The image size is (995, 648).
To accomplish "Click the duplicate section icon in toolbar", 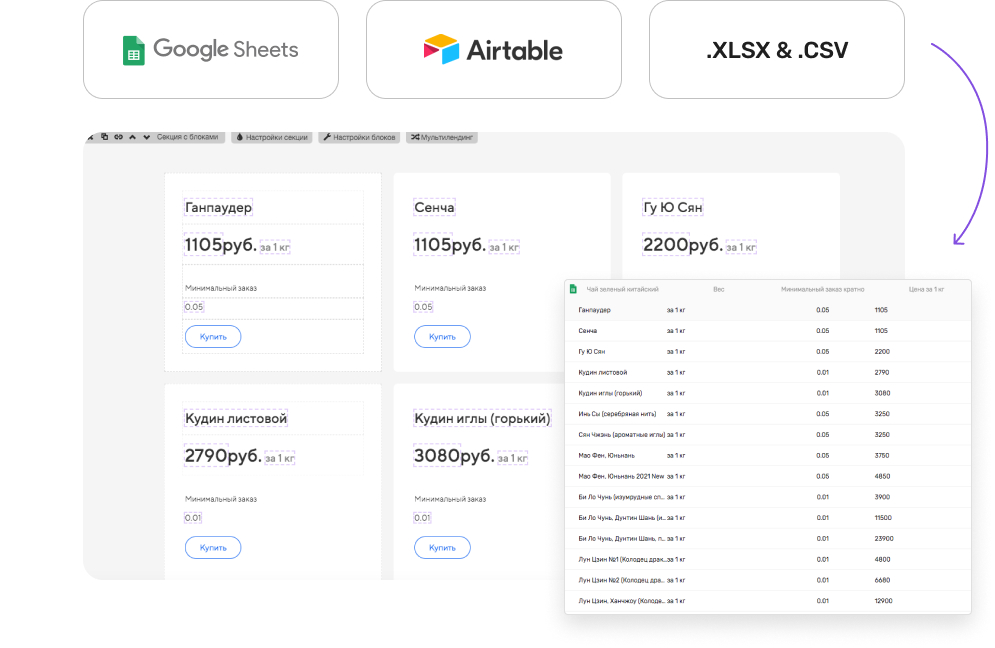I will (105, 137).
